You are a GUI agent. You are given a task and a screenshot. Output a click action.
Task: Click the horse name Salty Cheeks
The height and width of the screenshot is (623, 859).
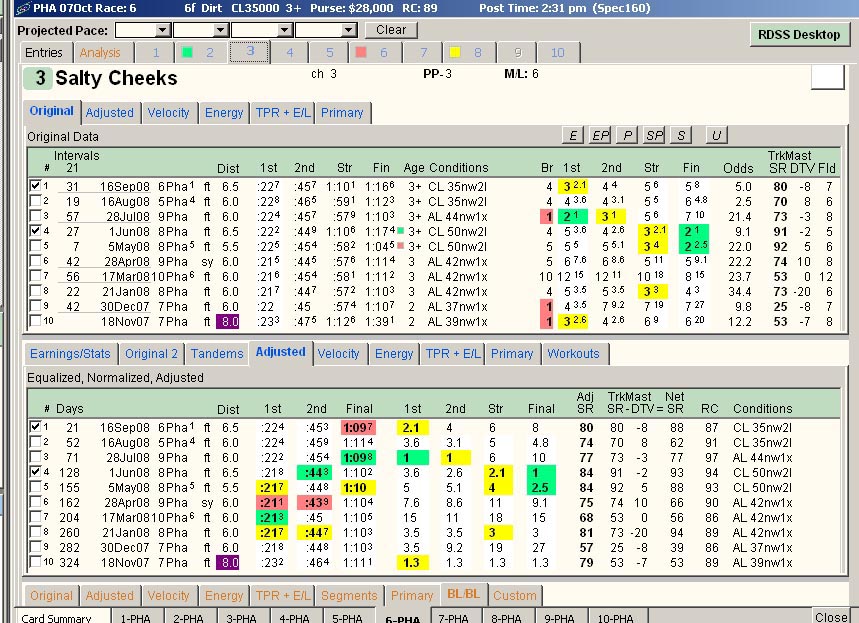[116, 78]
